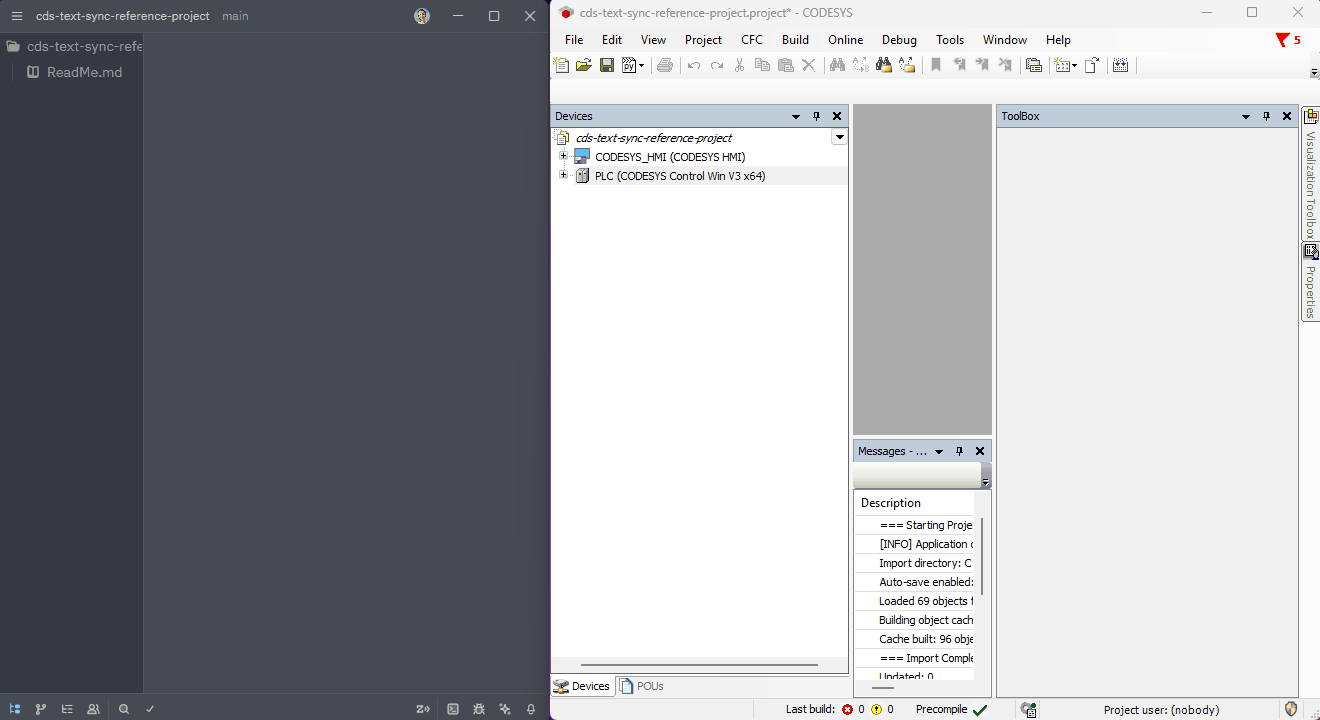Image resolution: width=1320 pixels, height=720 pixels.
Task: Open the ToolBox panel window position dropdown
Action: (1246, 116)
